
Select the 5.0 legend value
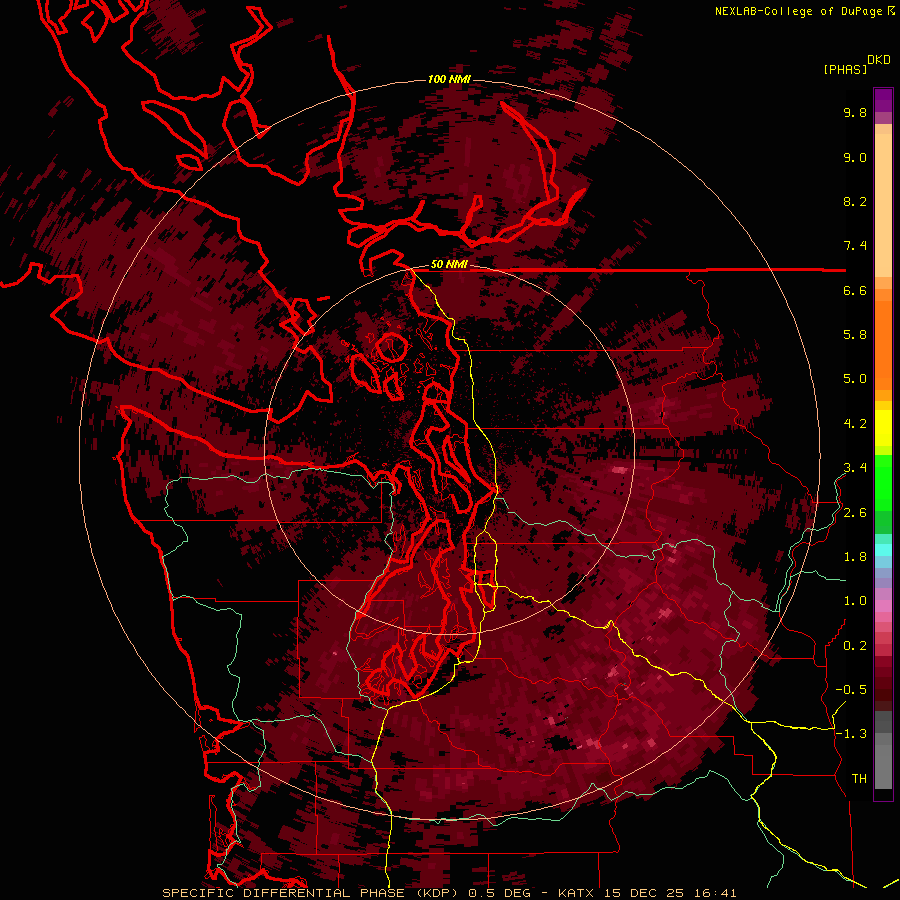[855, 379]
